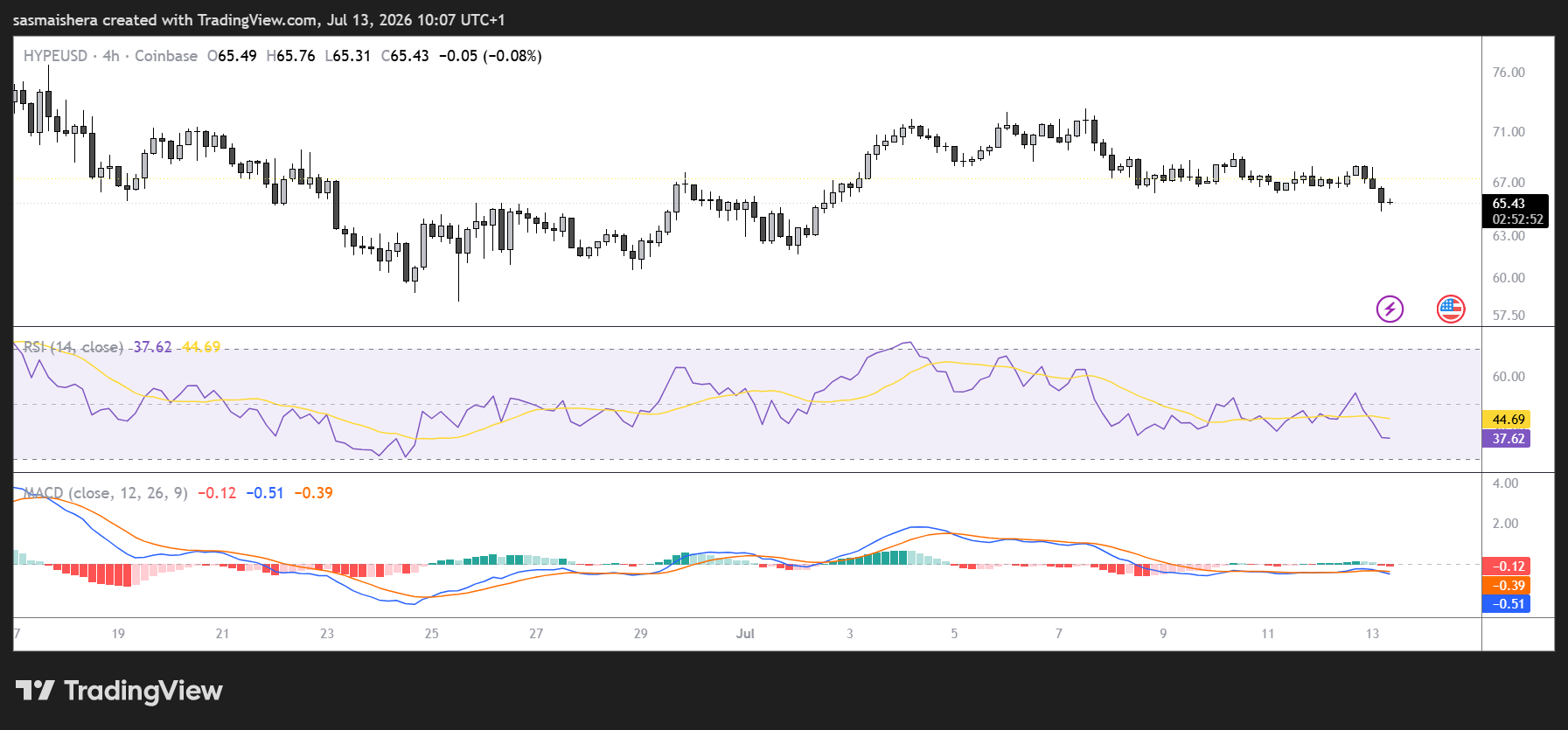Select the HYPEUSD symbol name in chart legend
The height and width of the screenshot is (730, 1568).
(x=55, y=56)
